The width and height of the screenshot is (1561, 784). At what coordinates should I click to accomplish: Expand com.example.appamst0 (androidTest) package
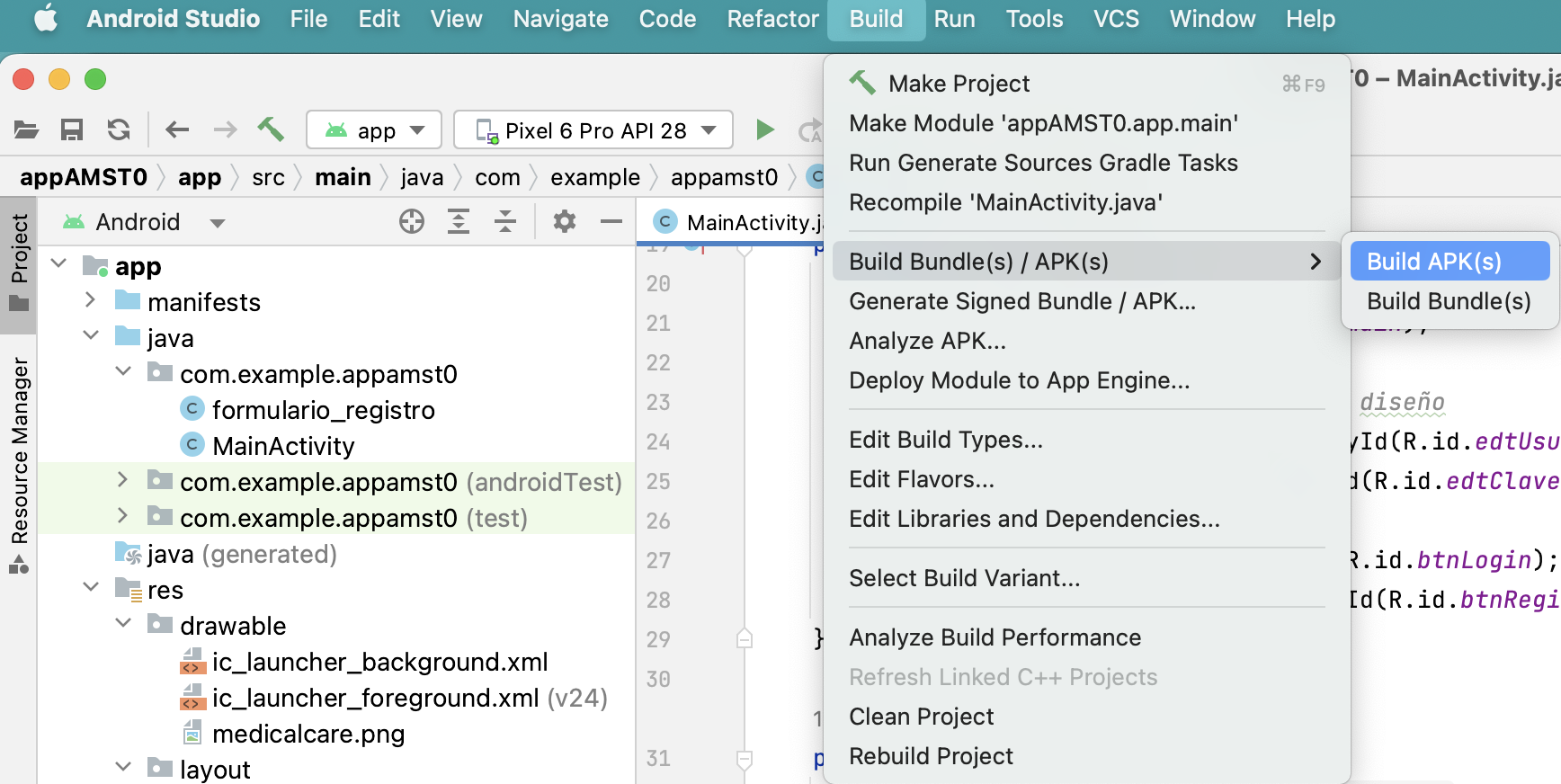click(x=123, y=479)
